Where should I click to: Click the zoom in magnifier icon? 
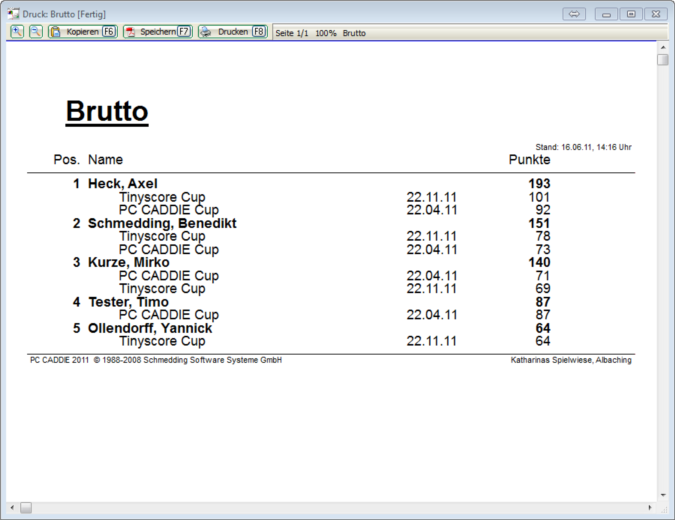pyautogui.click(x=17, y=32)
